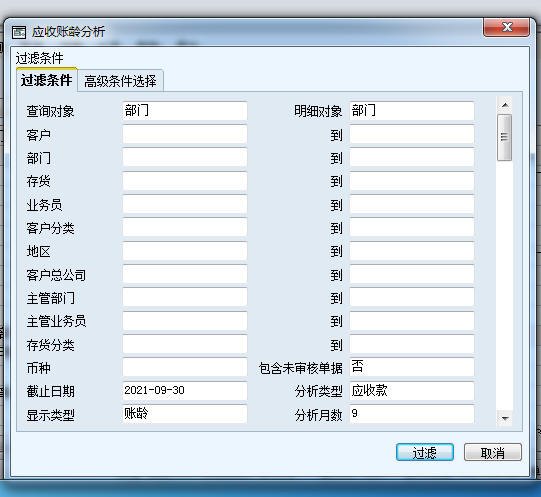Click the 截止日期 field with 2021-09-30
The image size is (541, 497).
(185, 391)
